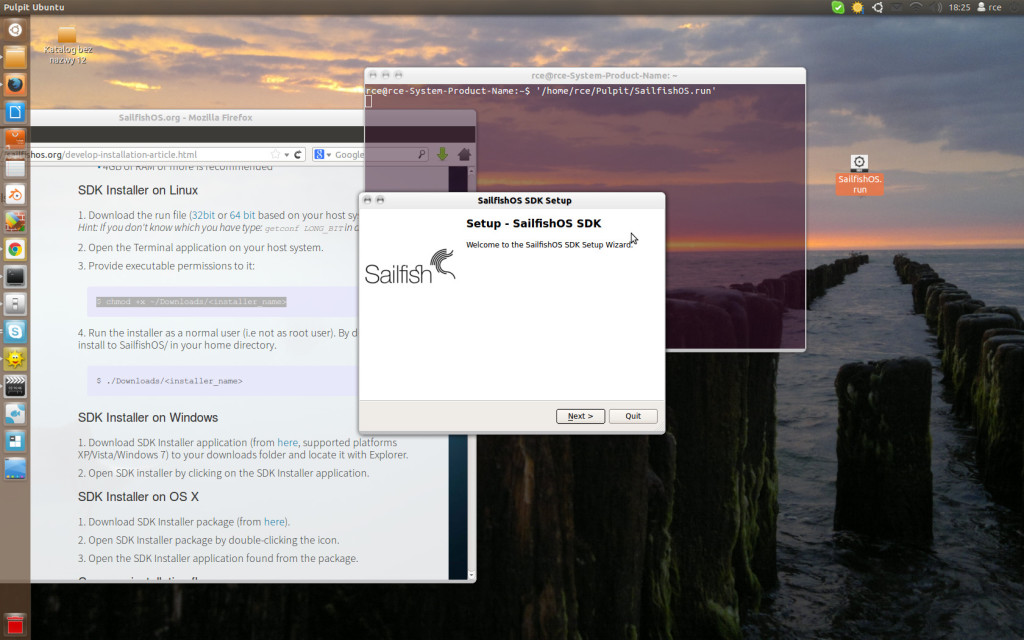
Task: Open Skype from the launcher
Action: [15, 331]
